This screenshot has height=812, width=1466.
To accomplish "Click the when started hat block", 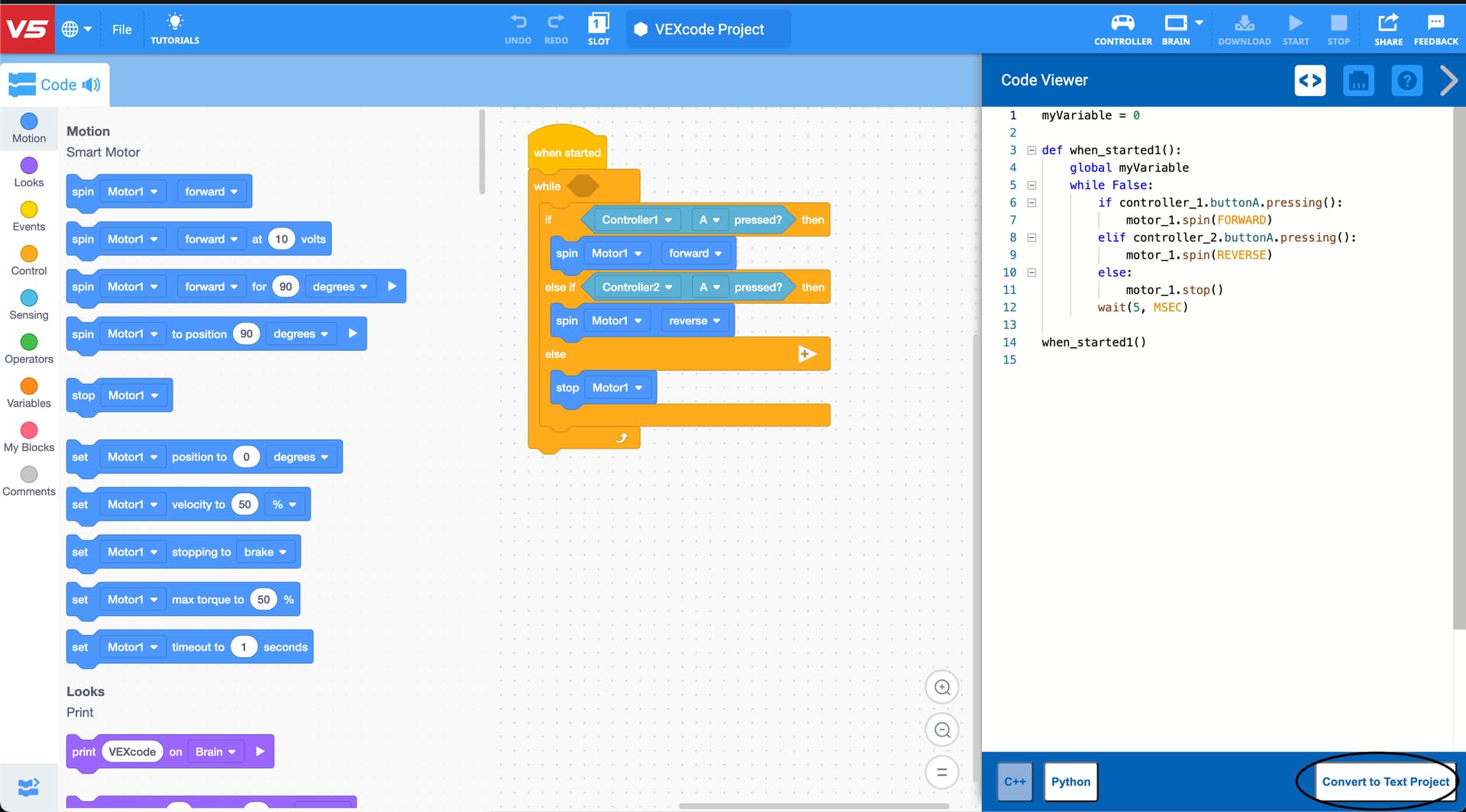I will (x=567, y=149).
